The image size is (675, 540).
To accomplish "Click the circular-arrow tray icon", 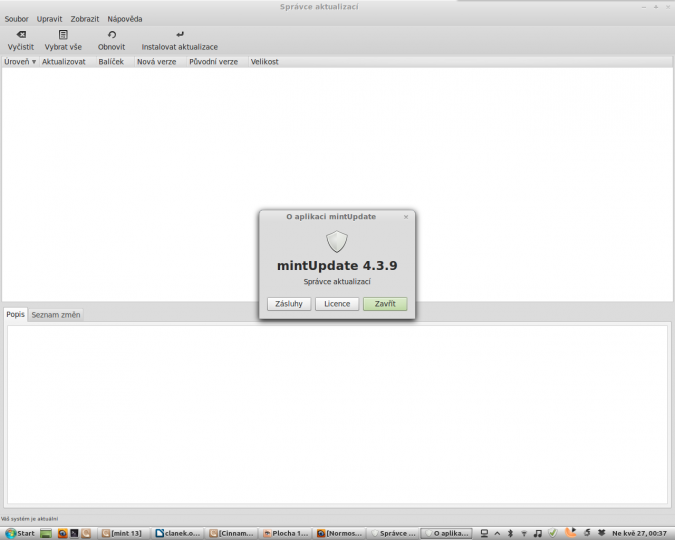I will (587, 533).
